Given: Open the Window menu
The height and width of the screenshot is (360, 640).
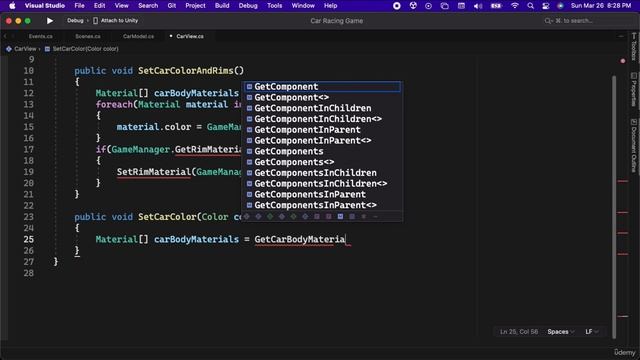Looking at the screenshot, I should [303, 6].
